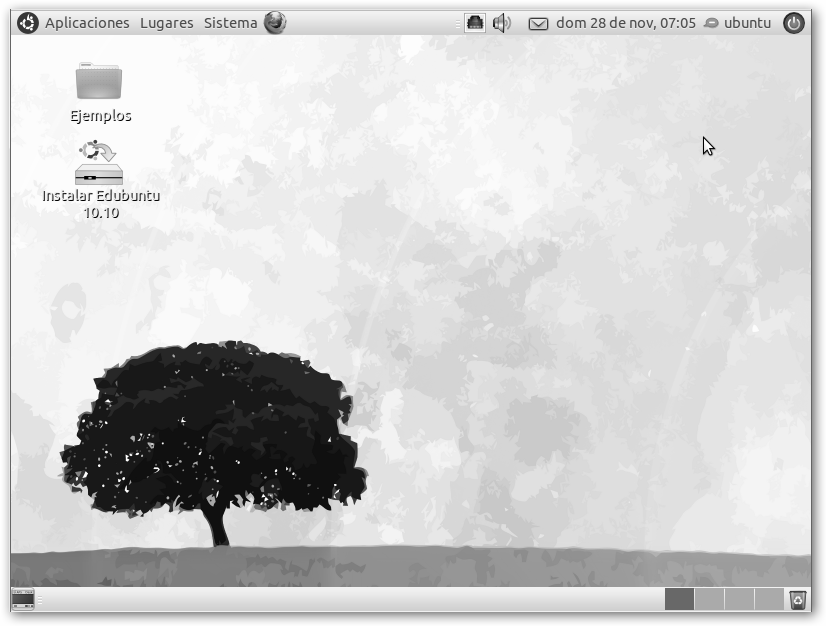This screenshot has height=626, width=826.
Task: Click the Ubuntu logo in the top panel
Action: pos(27,23)
